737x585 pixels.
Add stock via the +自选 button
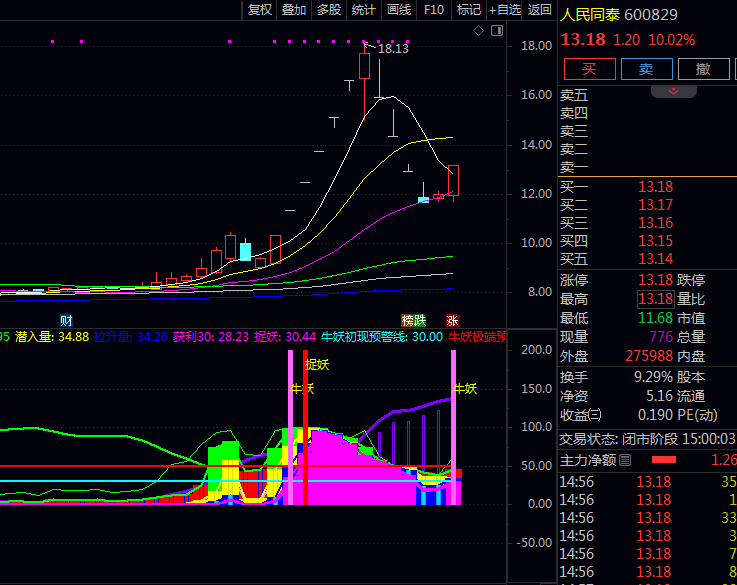[x=505, y=10]
